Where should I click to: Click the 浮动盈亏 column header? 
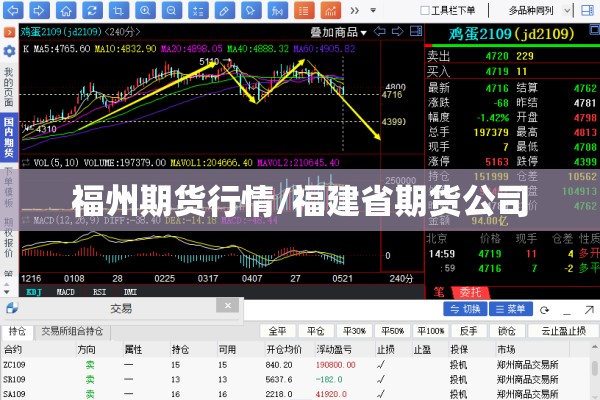tap(334, 350)
